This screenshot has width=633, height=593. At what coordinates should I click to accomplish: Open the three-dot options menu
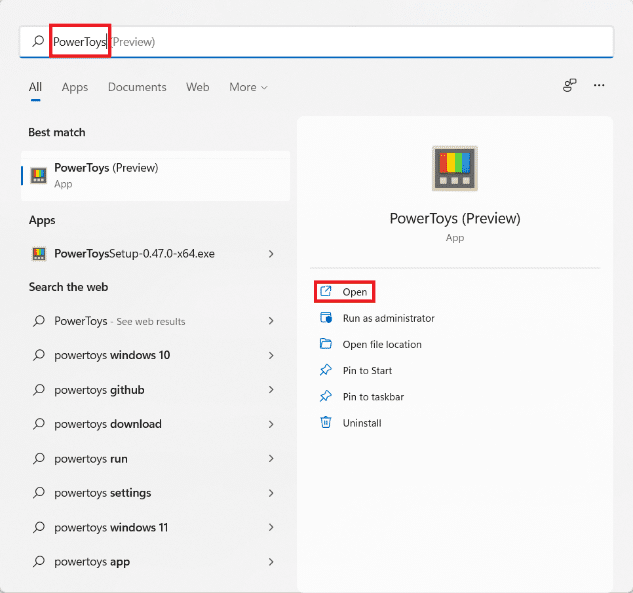pyautogui.click(x=599, y=85)
